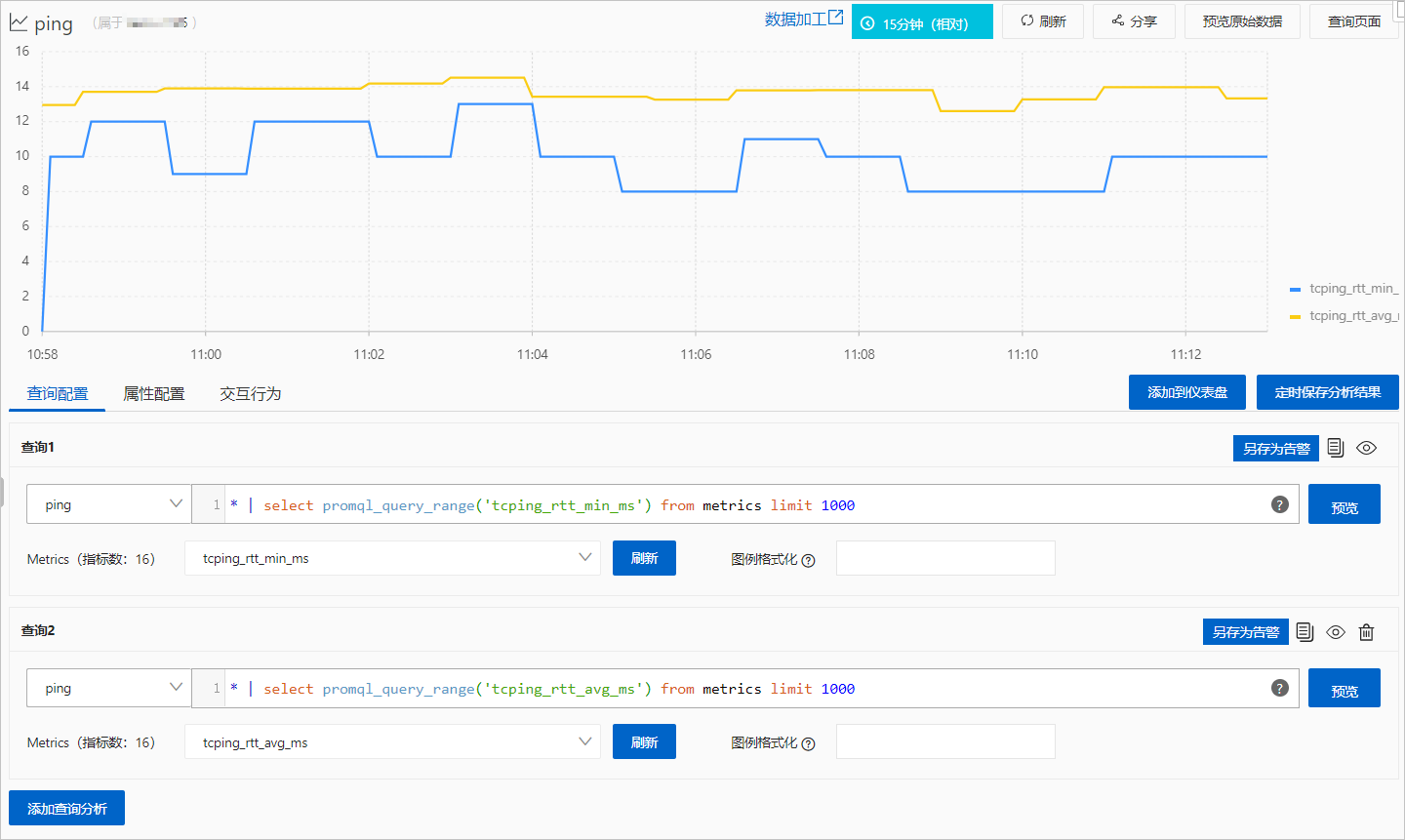Open the 15分钟（相对）time range selector

point(922,21)
